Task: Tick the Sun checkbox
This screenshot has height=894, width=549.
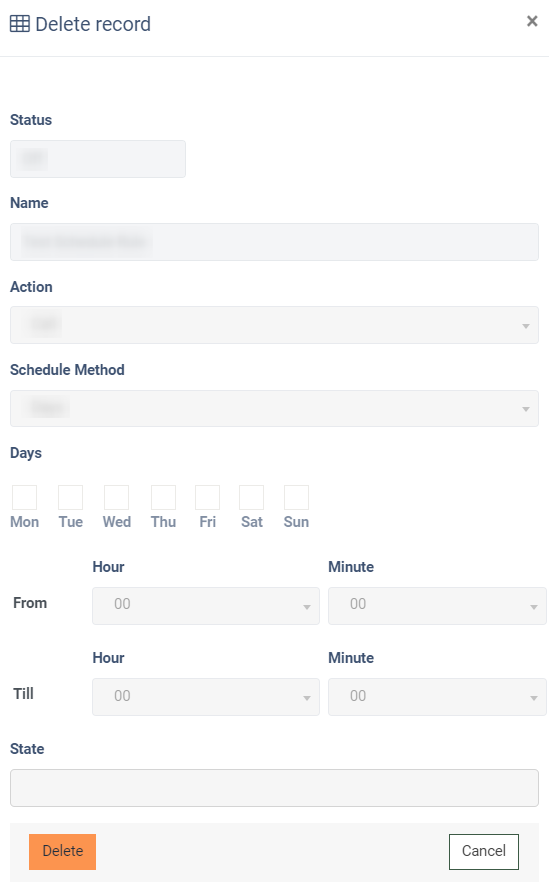Action: point(296,497)
